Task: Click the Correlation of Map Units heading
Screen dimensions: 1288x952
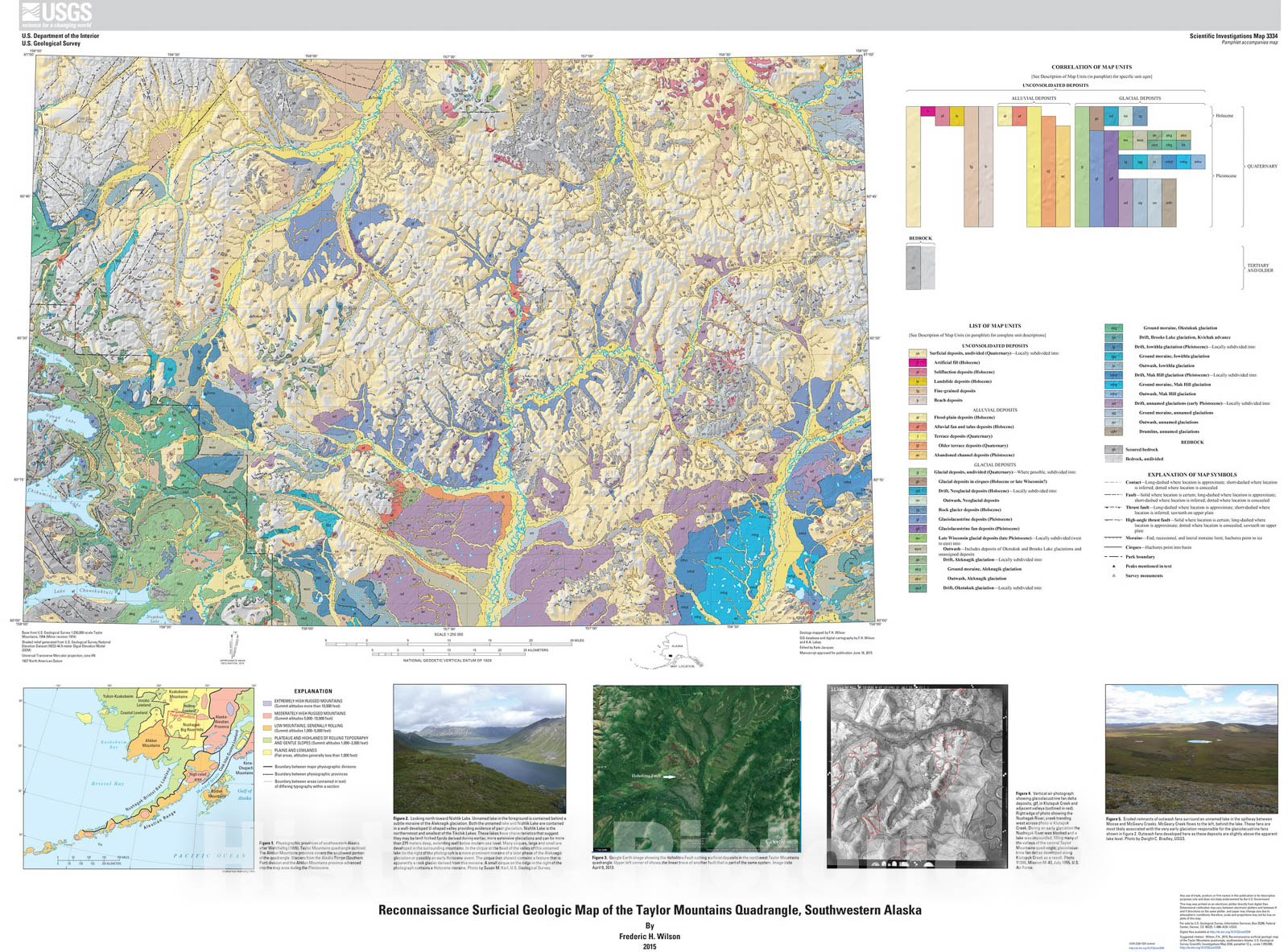Action: click(1091, 67)
